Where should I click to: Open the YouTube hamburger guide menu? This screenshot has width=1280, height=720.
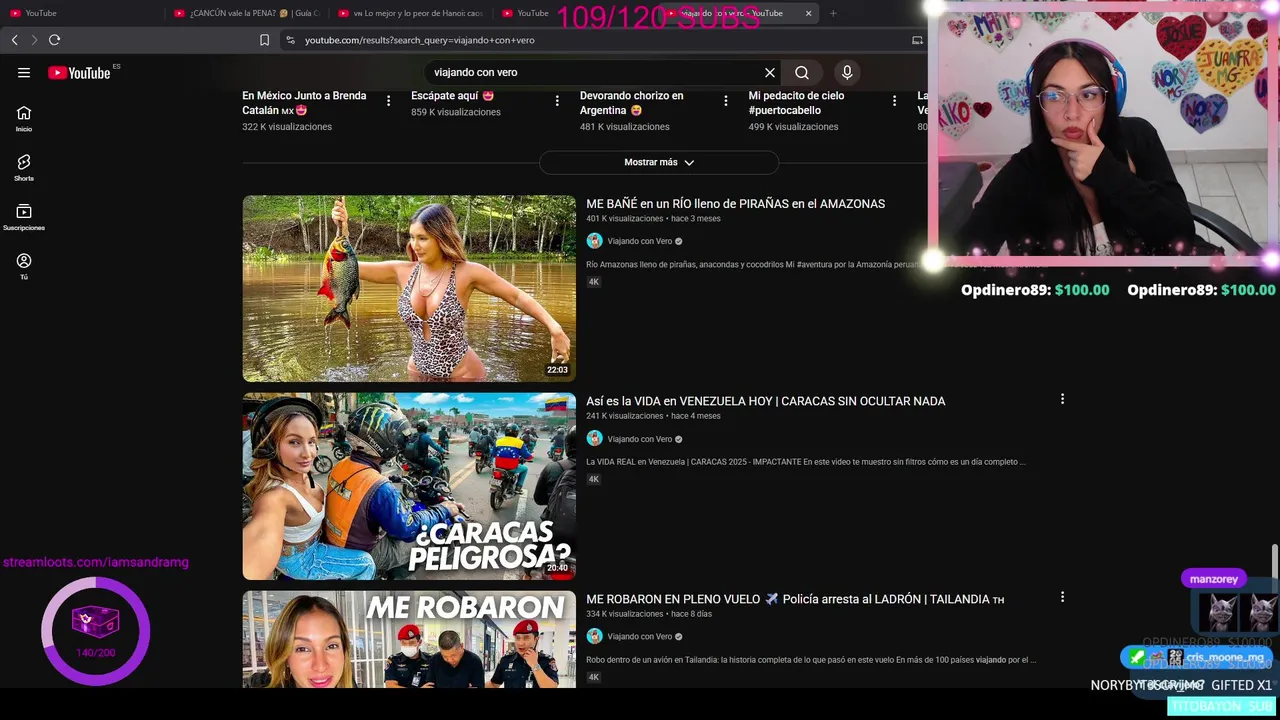[x=24, y=72]
